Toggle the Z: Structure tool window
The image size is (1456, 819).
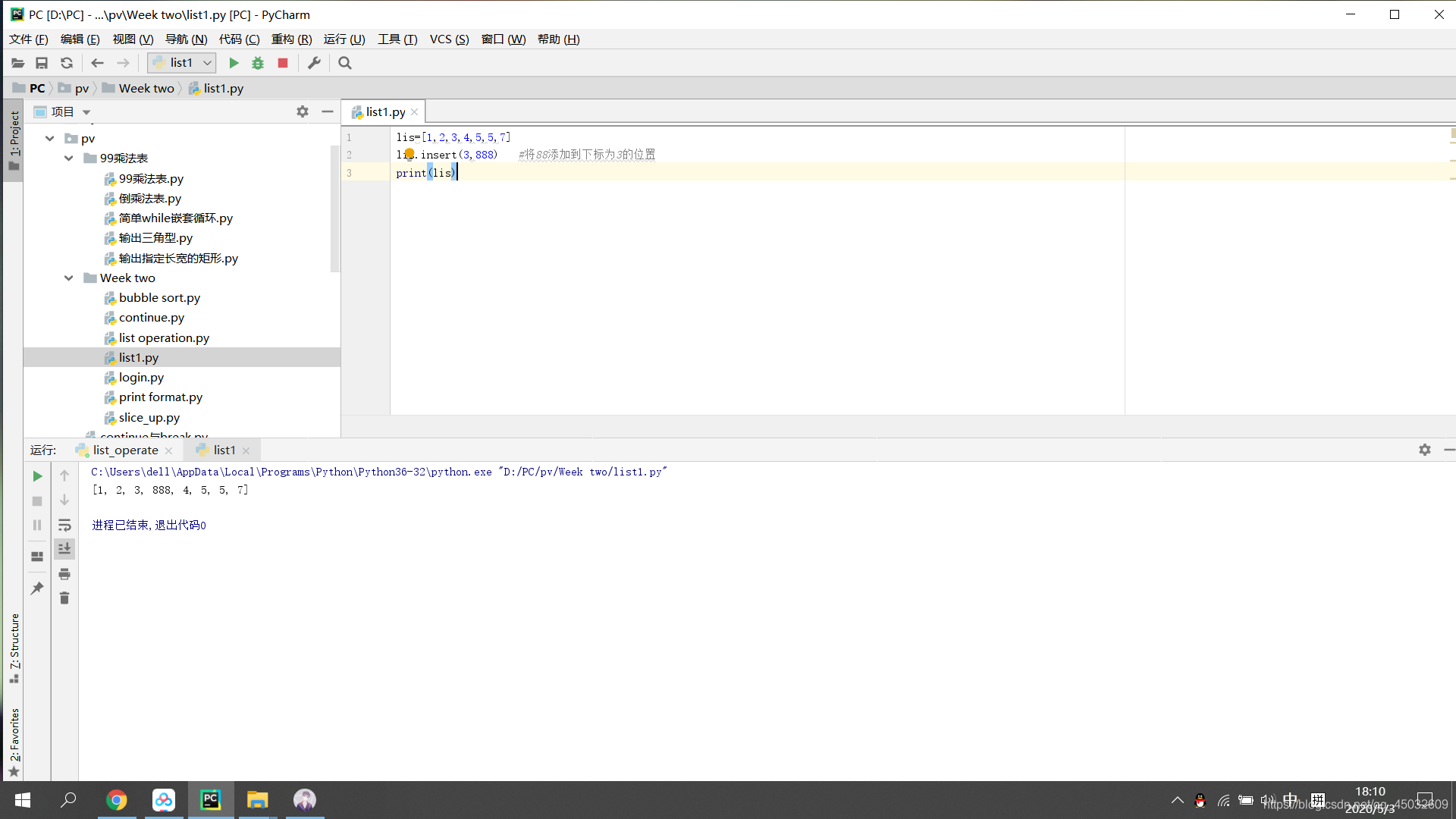click(x=14, y=648)
